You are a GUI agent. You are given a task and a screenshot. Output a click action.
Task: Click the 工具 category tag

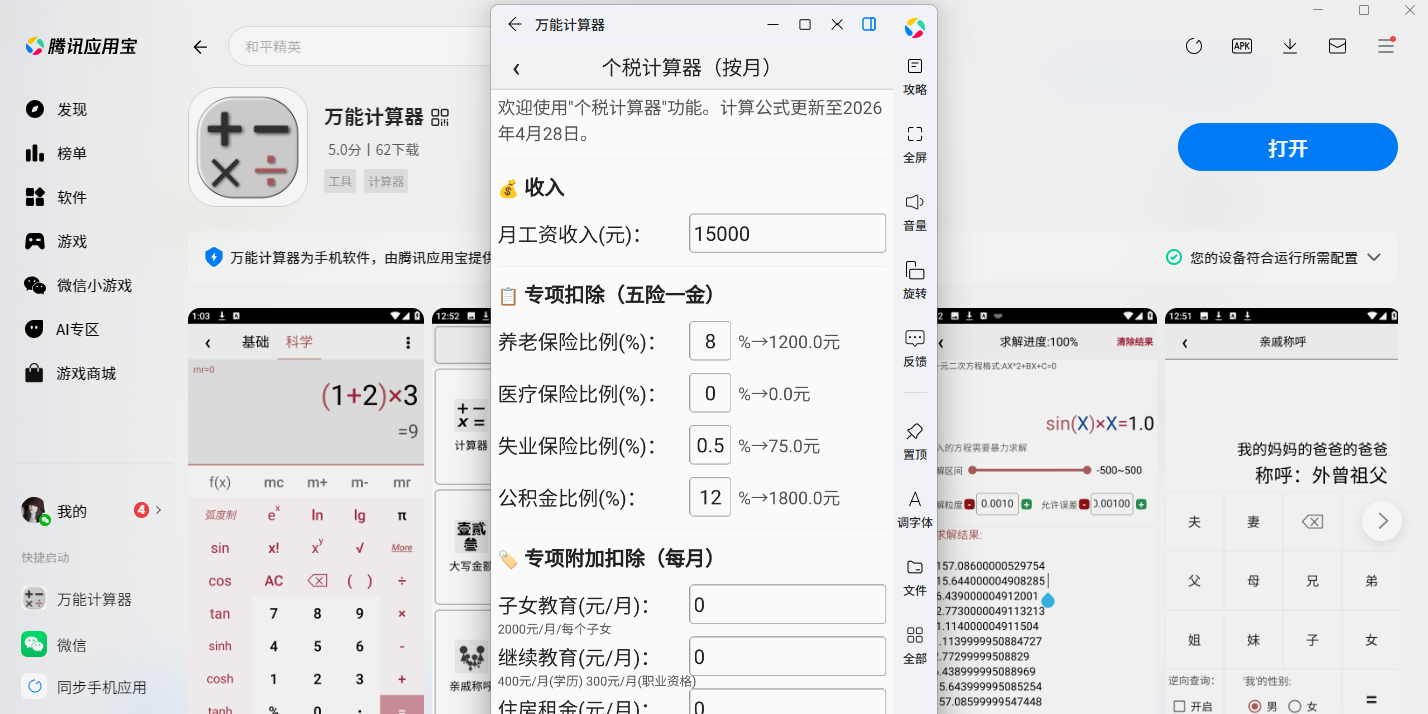(x=340, y=182)
